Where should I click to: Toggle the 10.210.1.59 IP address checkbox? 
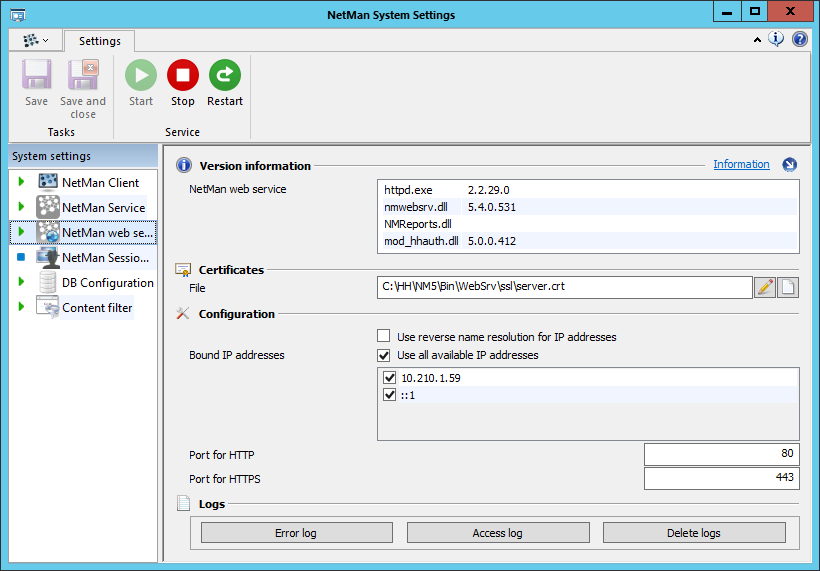pyautogui.click(x=390, y=379)
